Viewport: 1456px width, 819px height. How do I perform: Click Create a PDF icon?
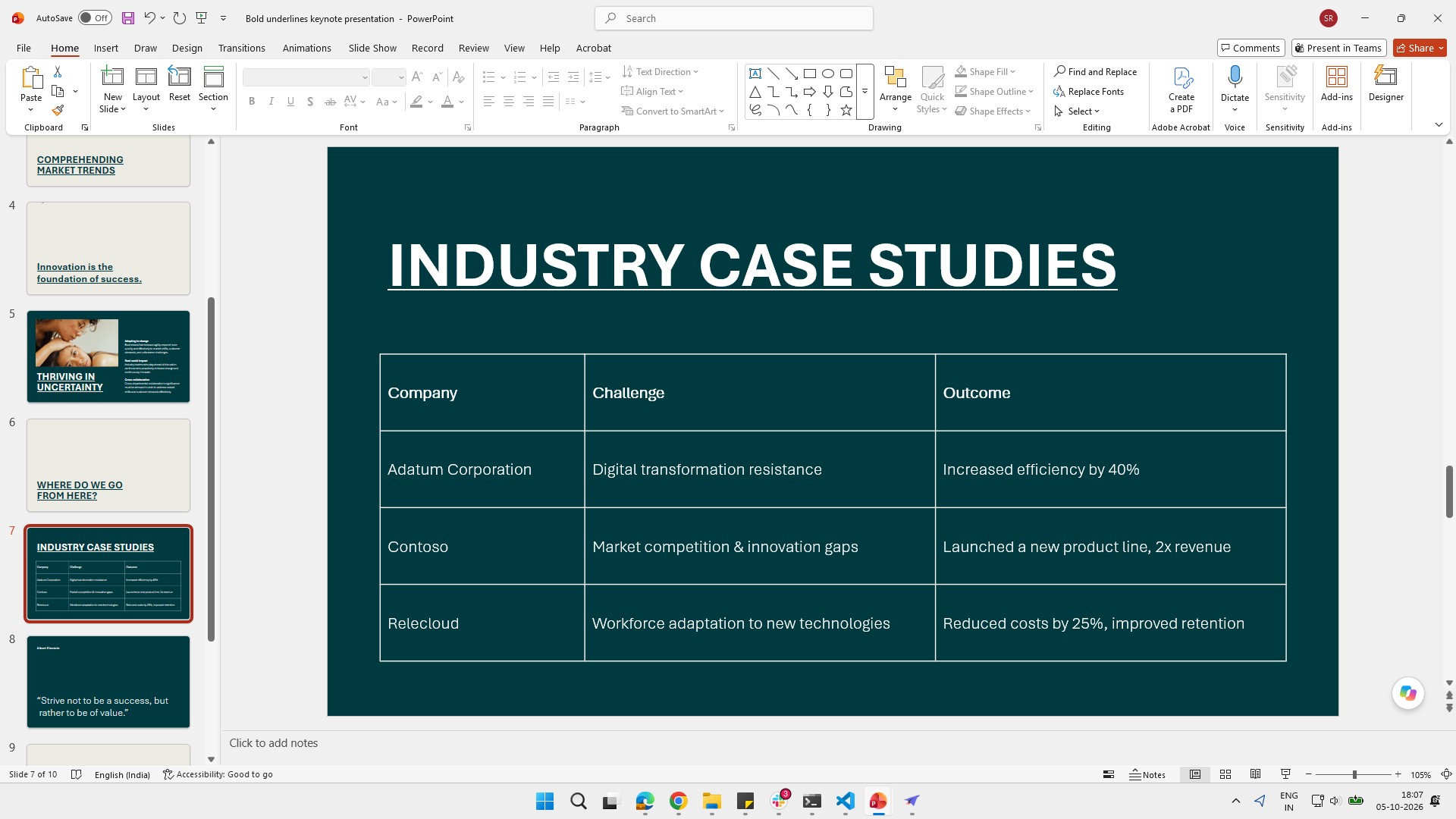1181,89
